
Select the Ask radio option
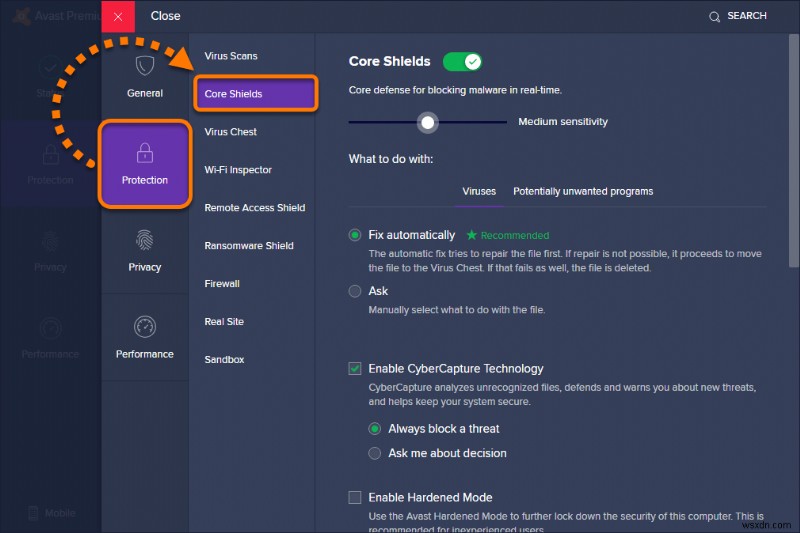point(355,291)
